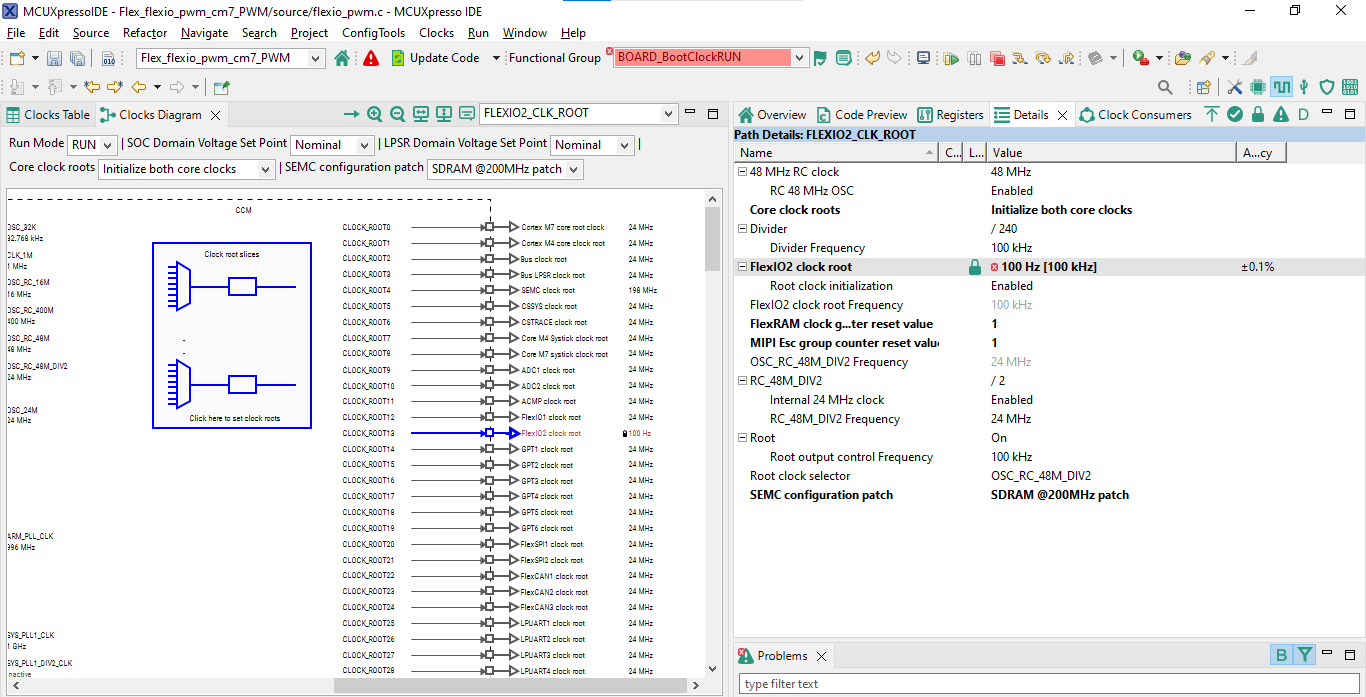Fit diagram to window width
The height and width of the screenshot is (697, 1366).
click(x=421, y=113)
